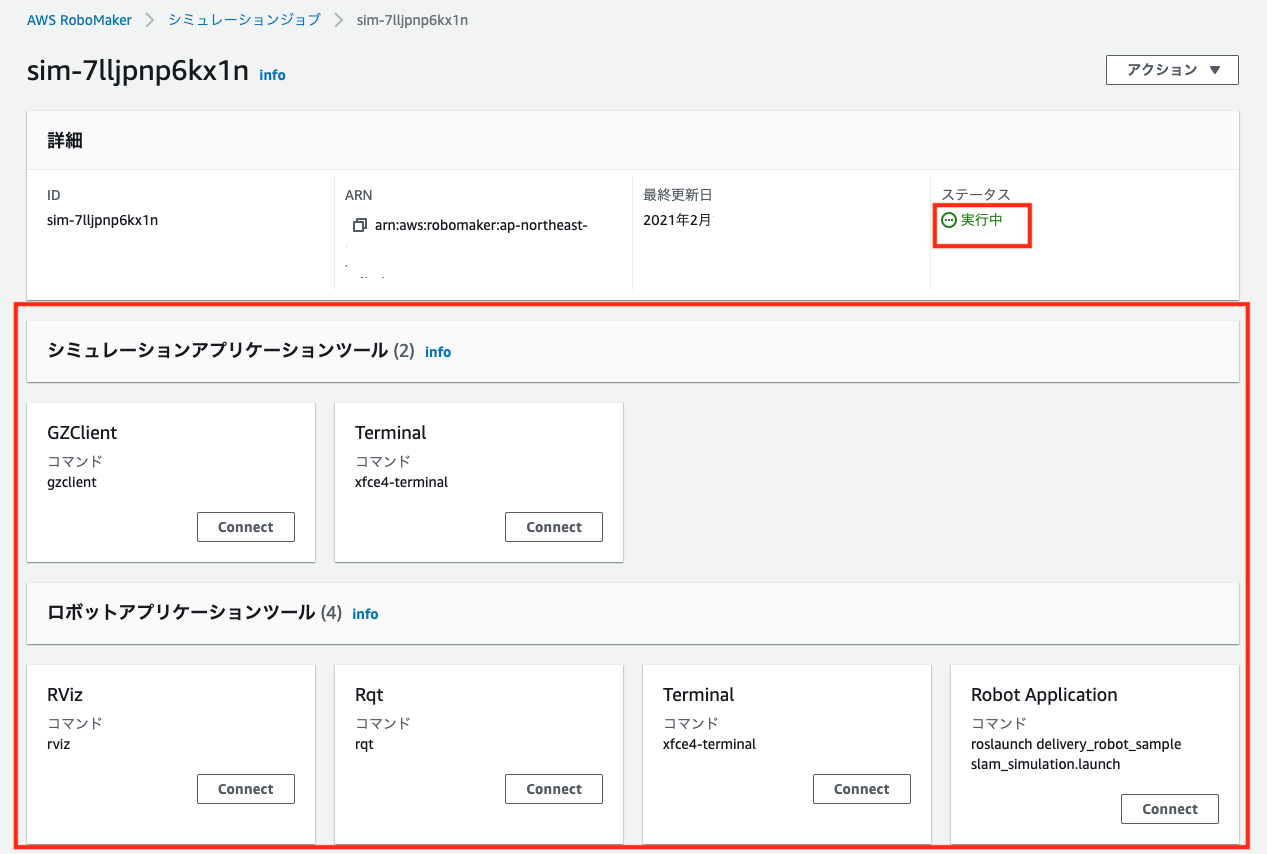Connect to robot application Terminal
The width and height of the screenshot is (1267, 854).
(x=862, y=789)
